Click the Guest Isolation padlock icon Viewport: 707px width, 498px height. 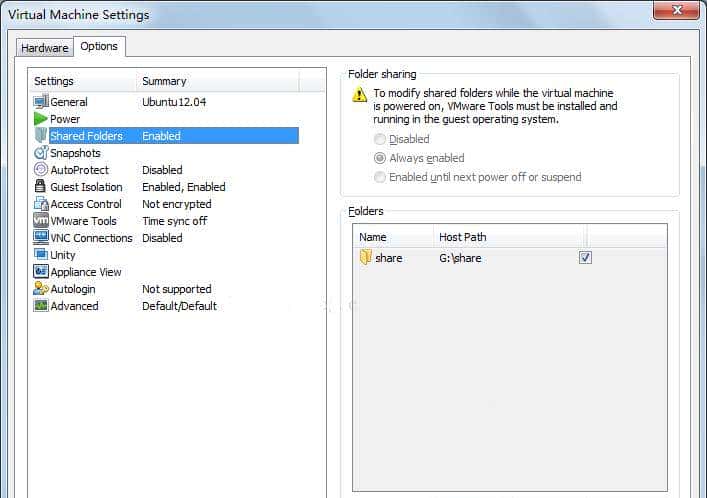tap(41, 187)
